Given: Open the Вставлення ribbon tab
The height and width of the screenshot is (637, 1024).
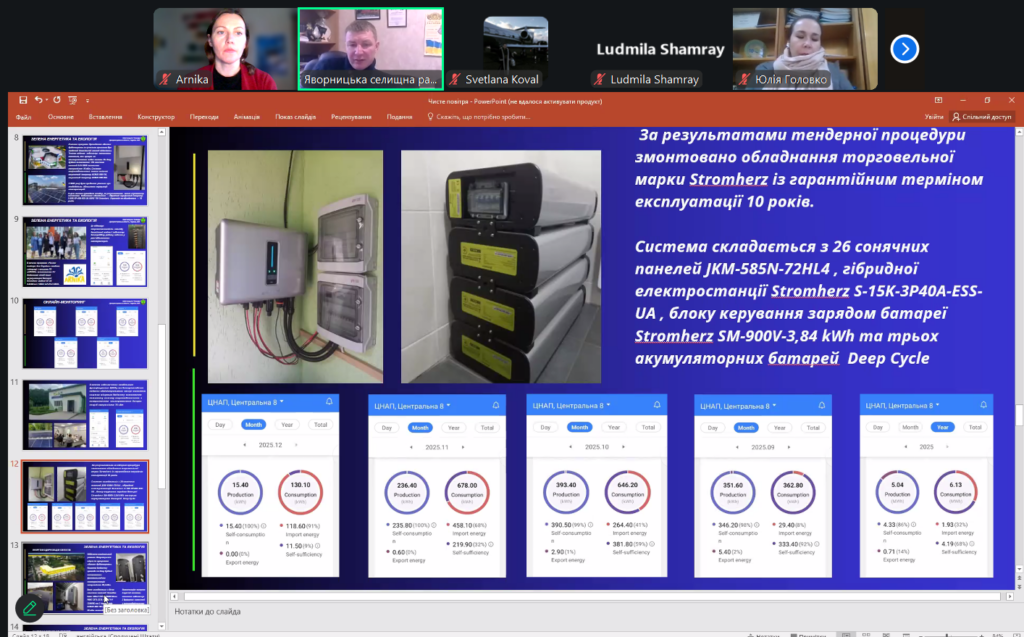Looking at the screenshot, I should pos(105,116).
